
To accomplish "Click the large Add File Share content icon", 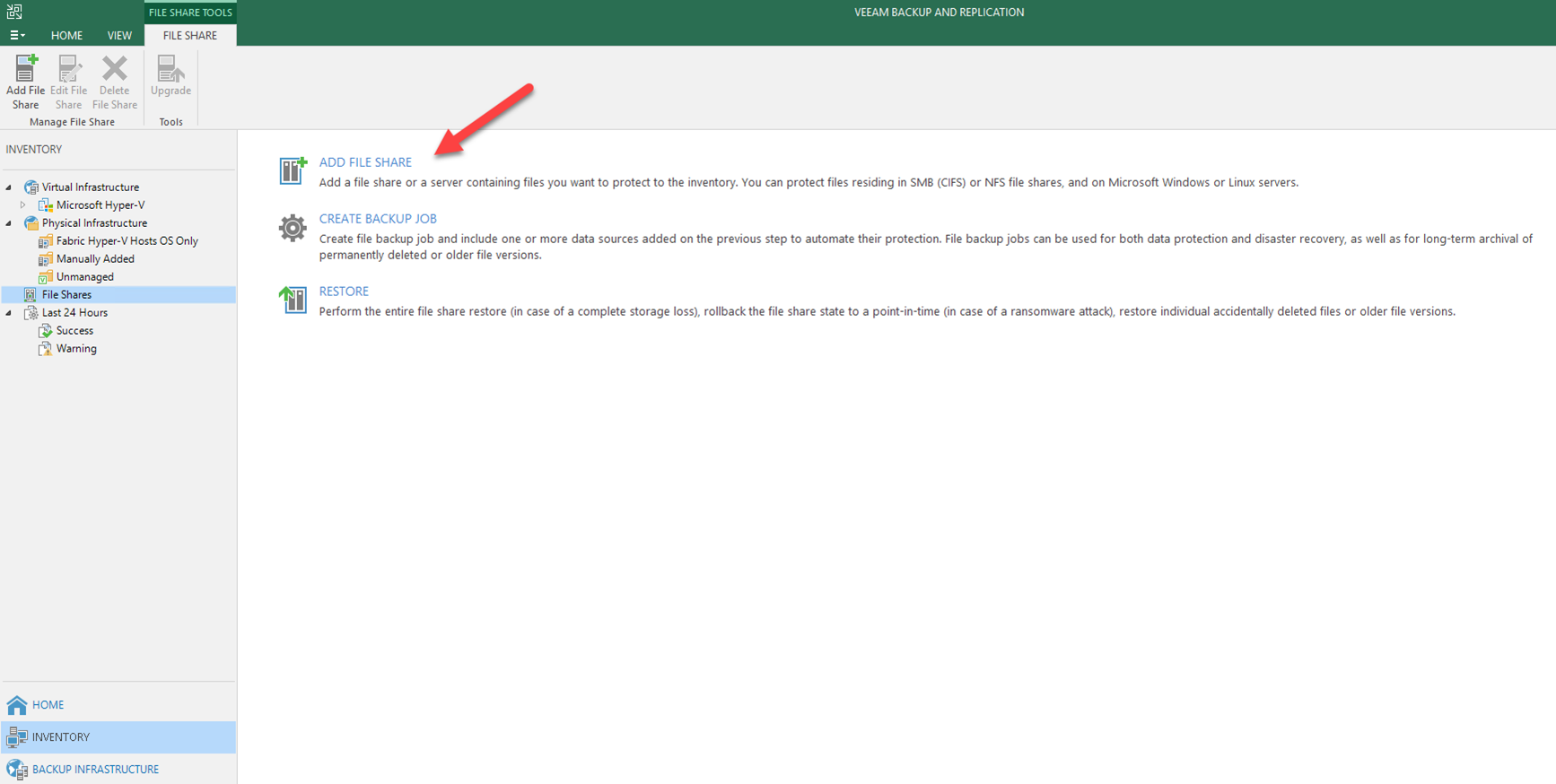I will click(293, 170).
